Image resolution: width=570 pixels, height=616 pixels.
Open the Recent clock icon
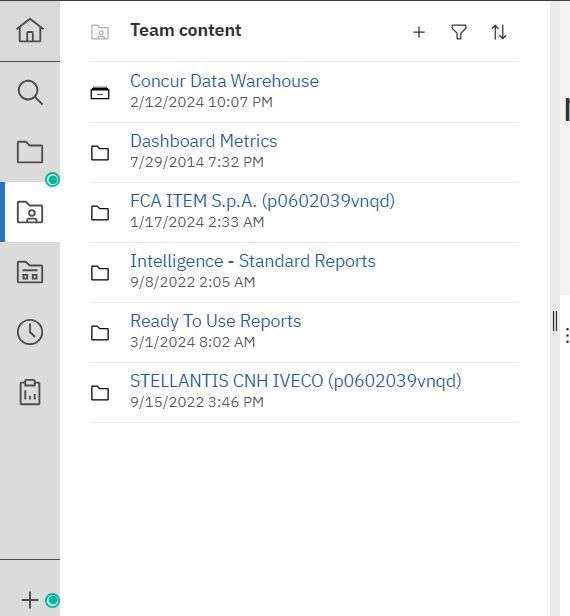[x=30, y=332]
